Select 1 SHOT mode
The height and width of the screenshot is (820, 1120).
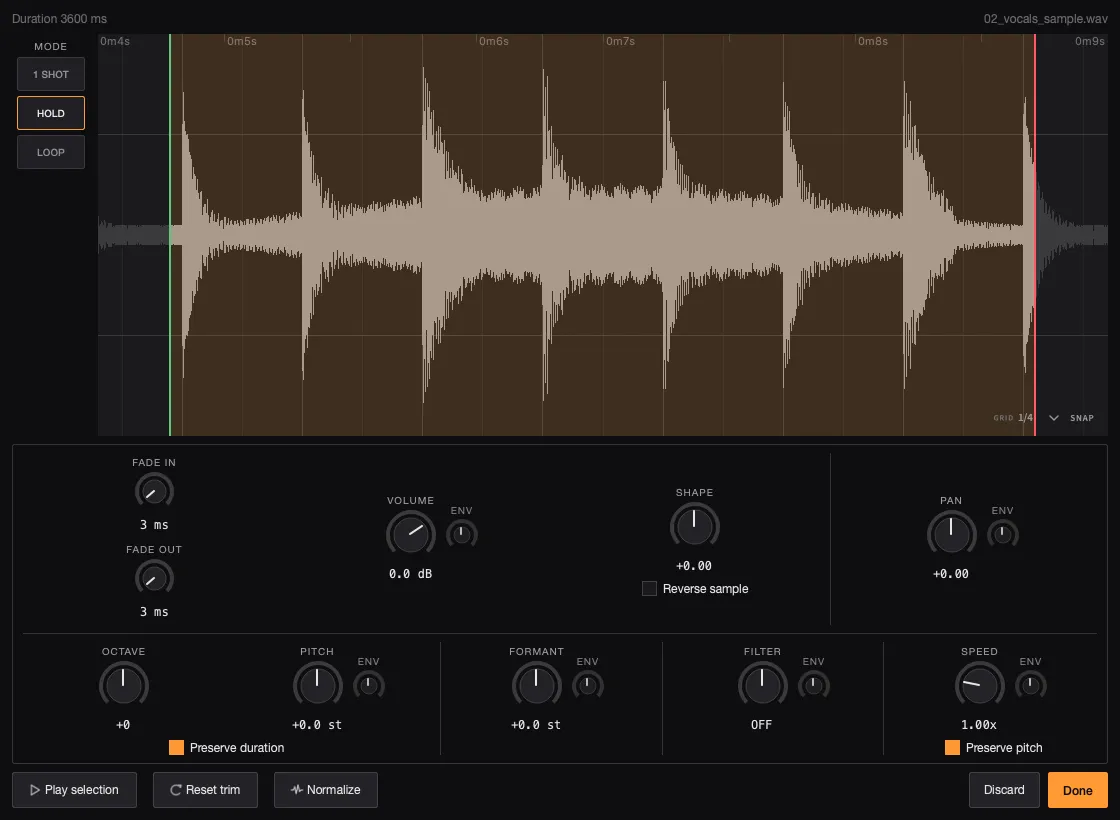51,74
